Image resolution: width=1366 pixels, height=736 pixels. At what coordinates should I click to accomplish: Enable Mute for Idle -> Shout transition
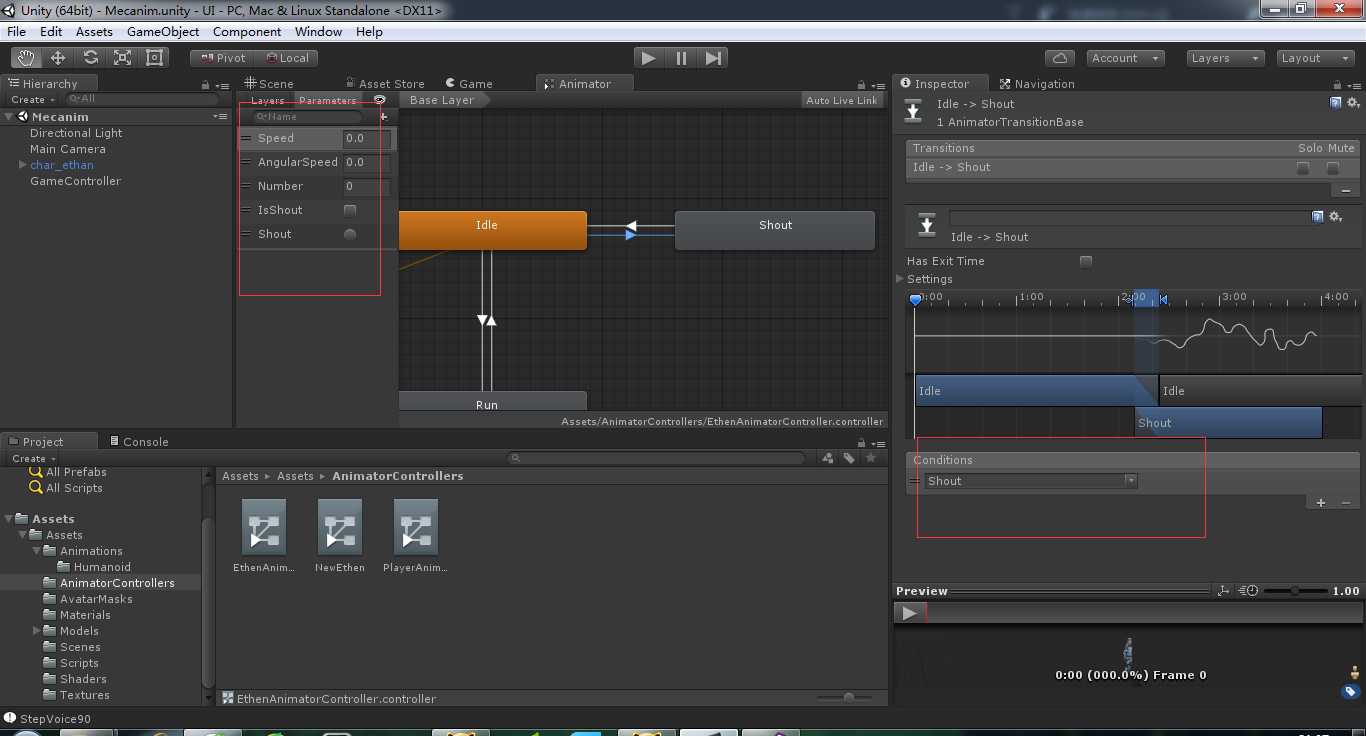(x=1333, y=168)
